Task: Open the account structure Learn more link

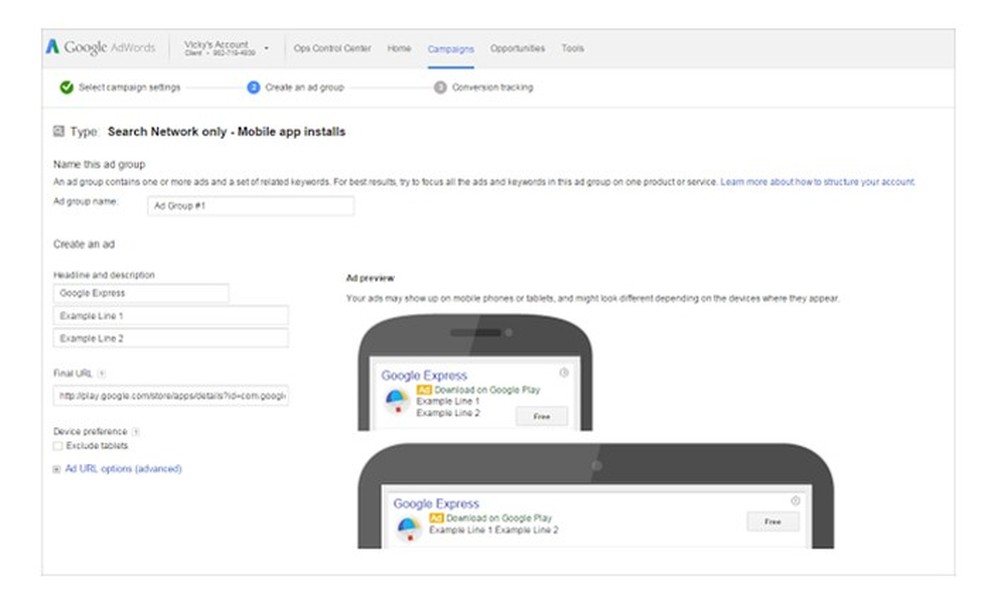Action: point(815,182)
